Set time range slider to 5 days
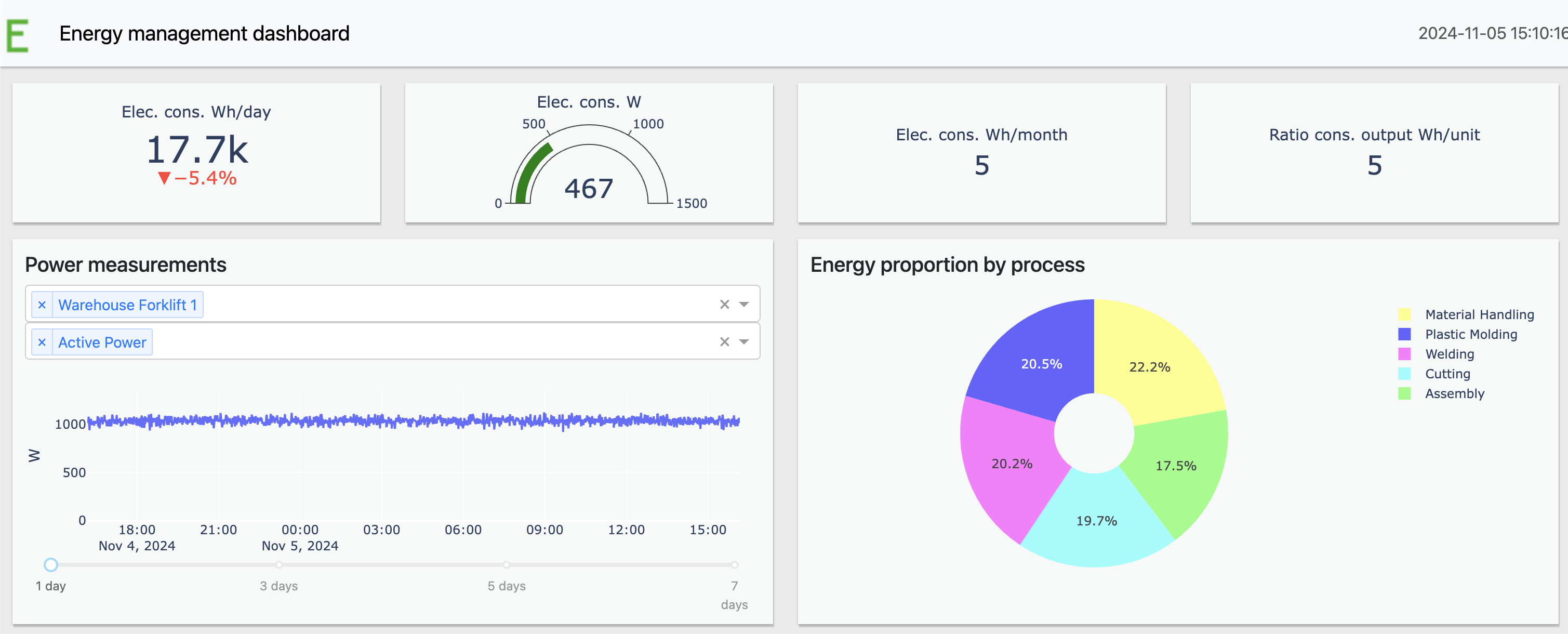The height and width of the screenshot is (634, 1568). [x=507, y=564]
